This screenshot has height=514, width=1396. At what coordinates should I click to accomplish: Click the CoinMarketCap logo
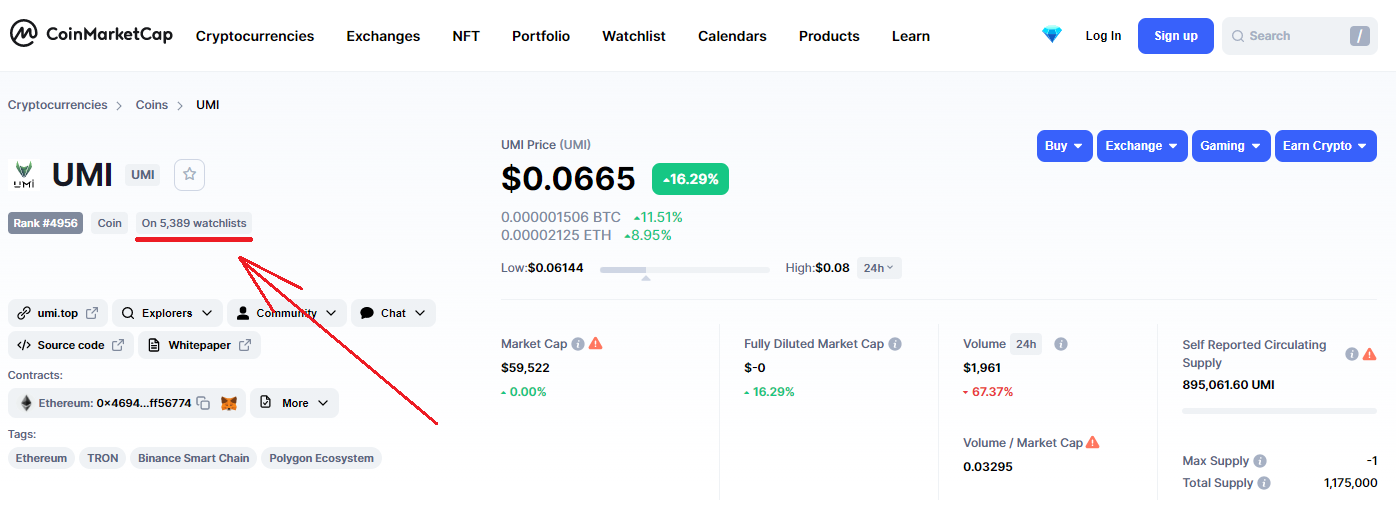click(91, 35)
